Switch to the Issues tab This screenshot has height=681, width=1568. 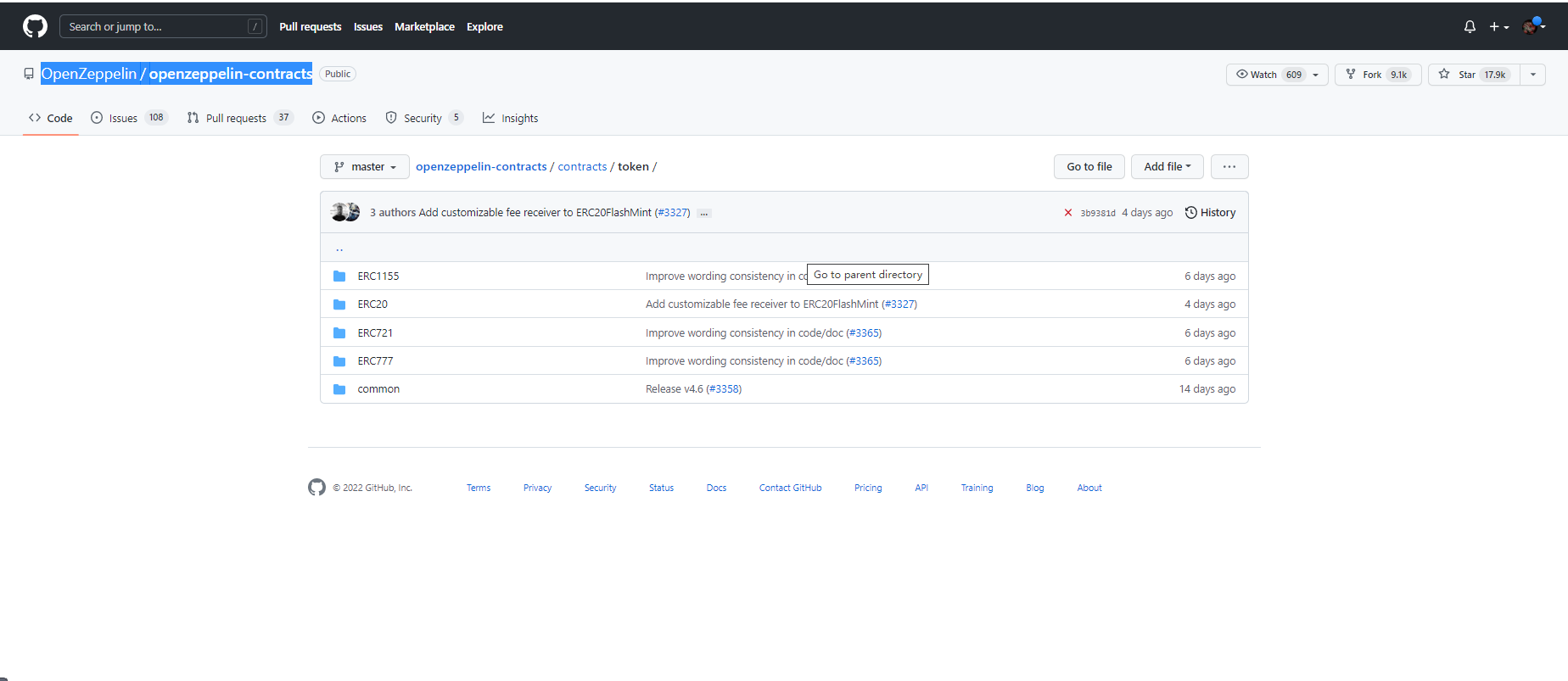coord(123,118)
